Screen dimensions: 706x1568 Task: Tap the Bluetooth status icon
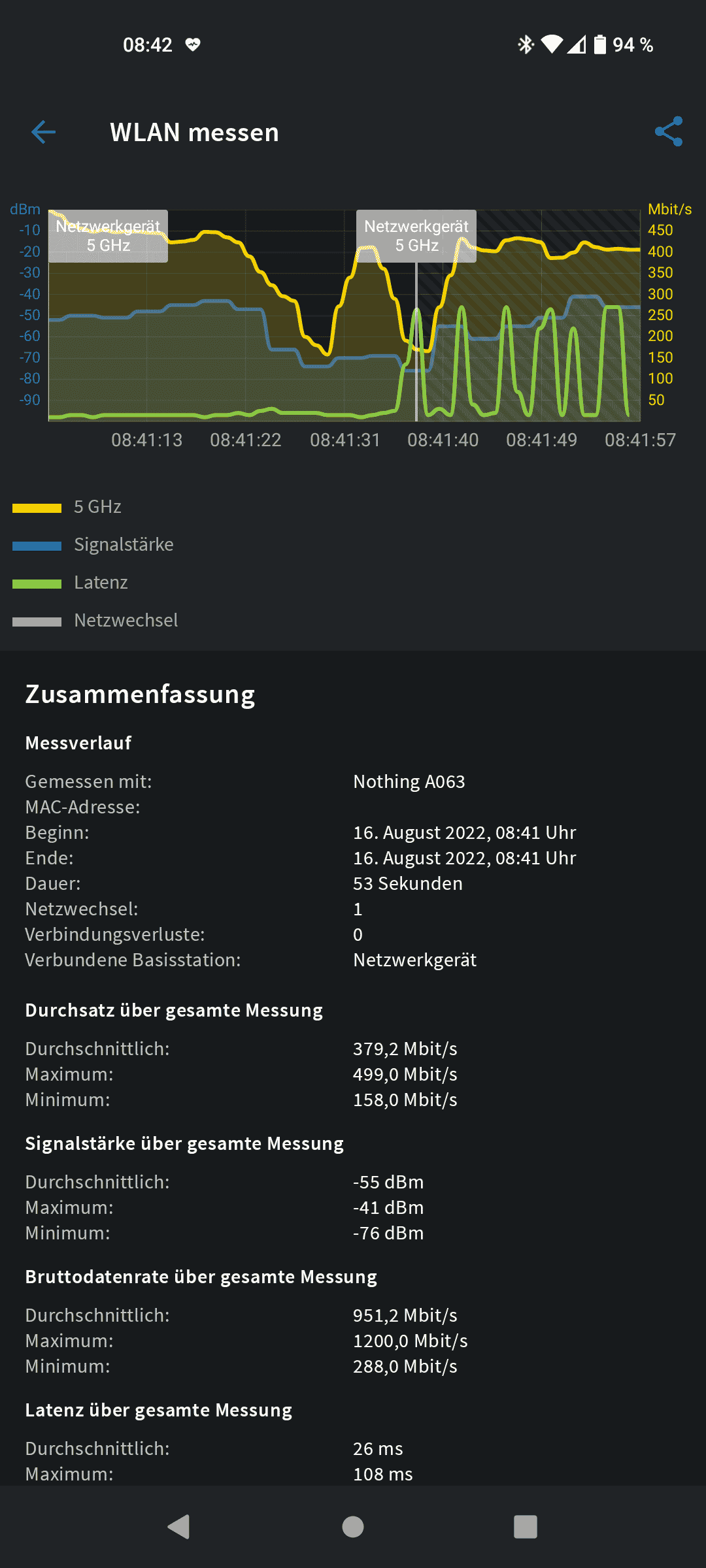526,44
